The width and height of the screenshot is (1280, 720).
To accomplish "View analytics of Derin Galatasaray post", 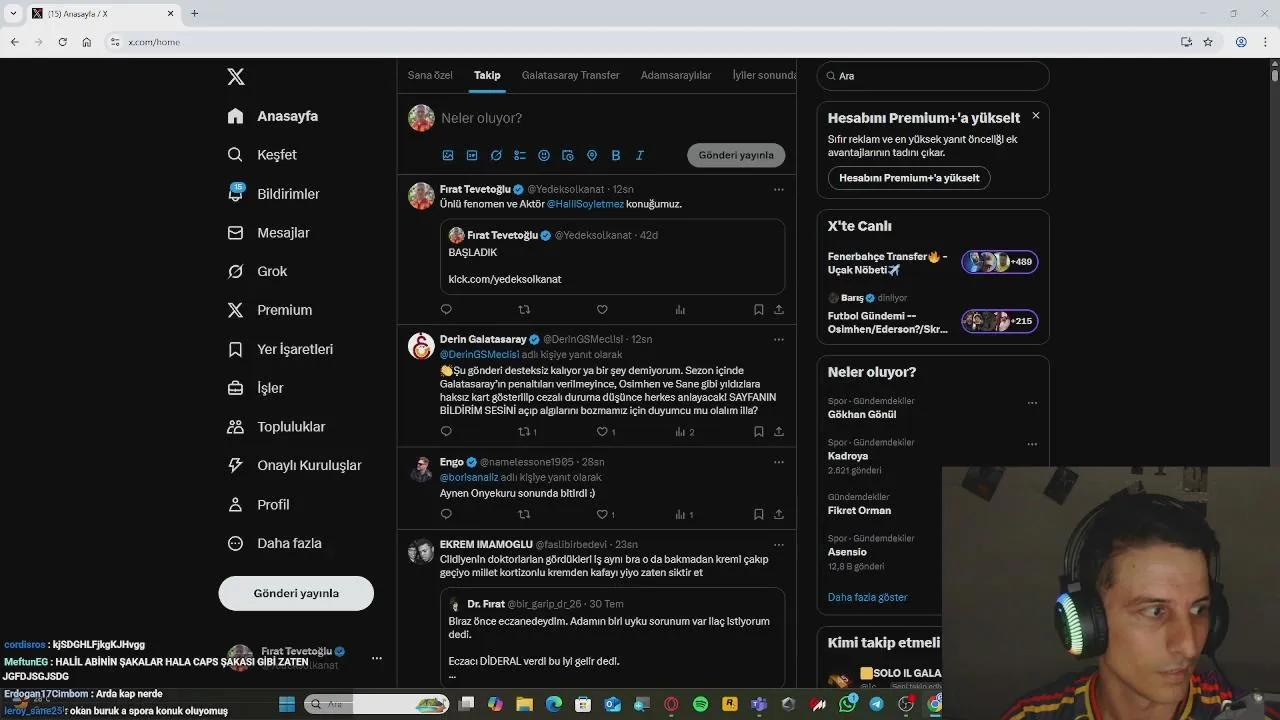I will coord(680,432).
